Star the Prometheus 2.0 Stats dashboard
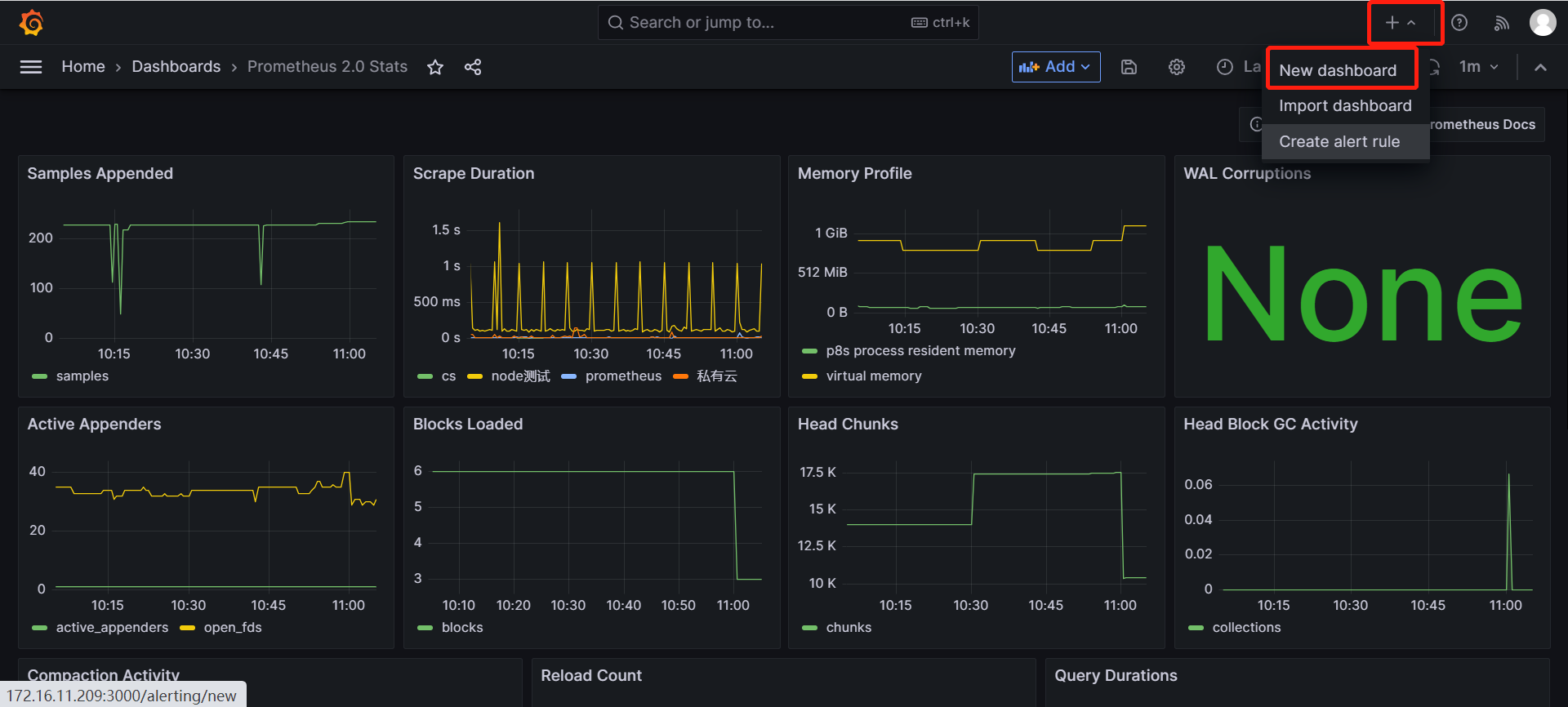Screen dimensions: 1568x707 coord(435,67)
